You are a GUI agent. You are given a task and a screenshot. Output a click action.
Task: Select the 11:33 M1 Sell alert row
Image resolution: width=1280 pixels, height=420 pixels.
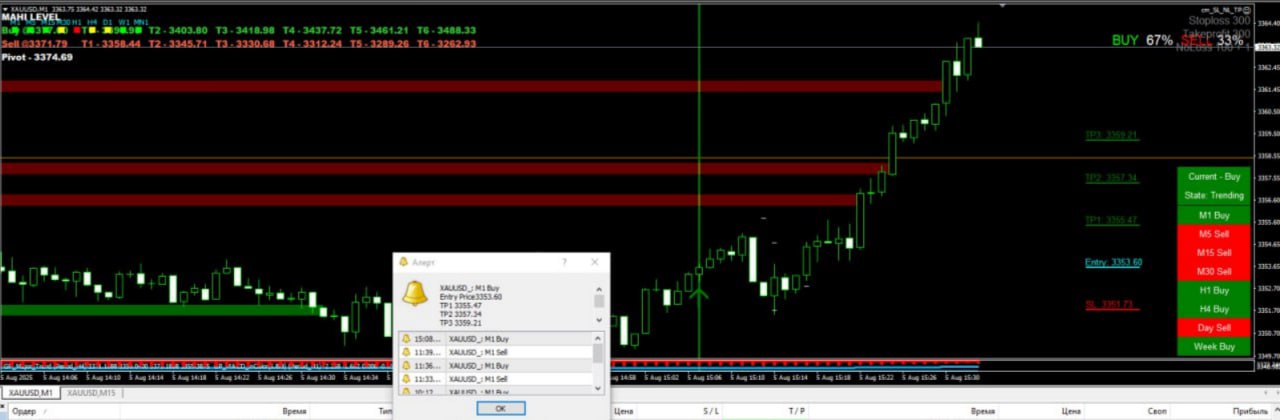[x=495, y=379]
